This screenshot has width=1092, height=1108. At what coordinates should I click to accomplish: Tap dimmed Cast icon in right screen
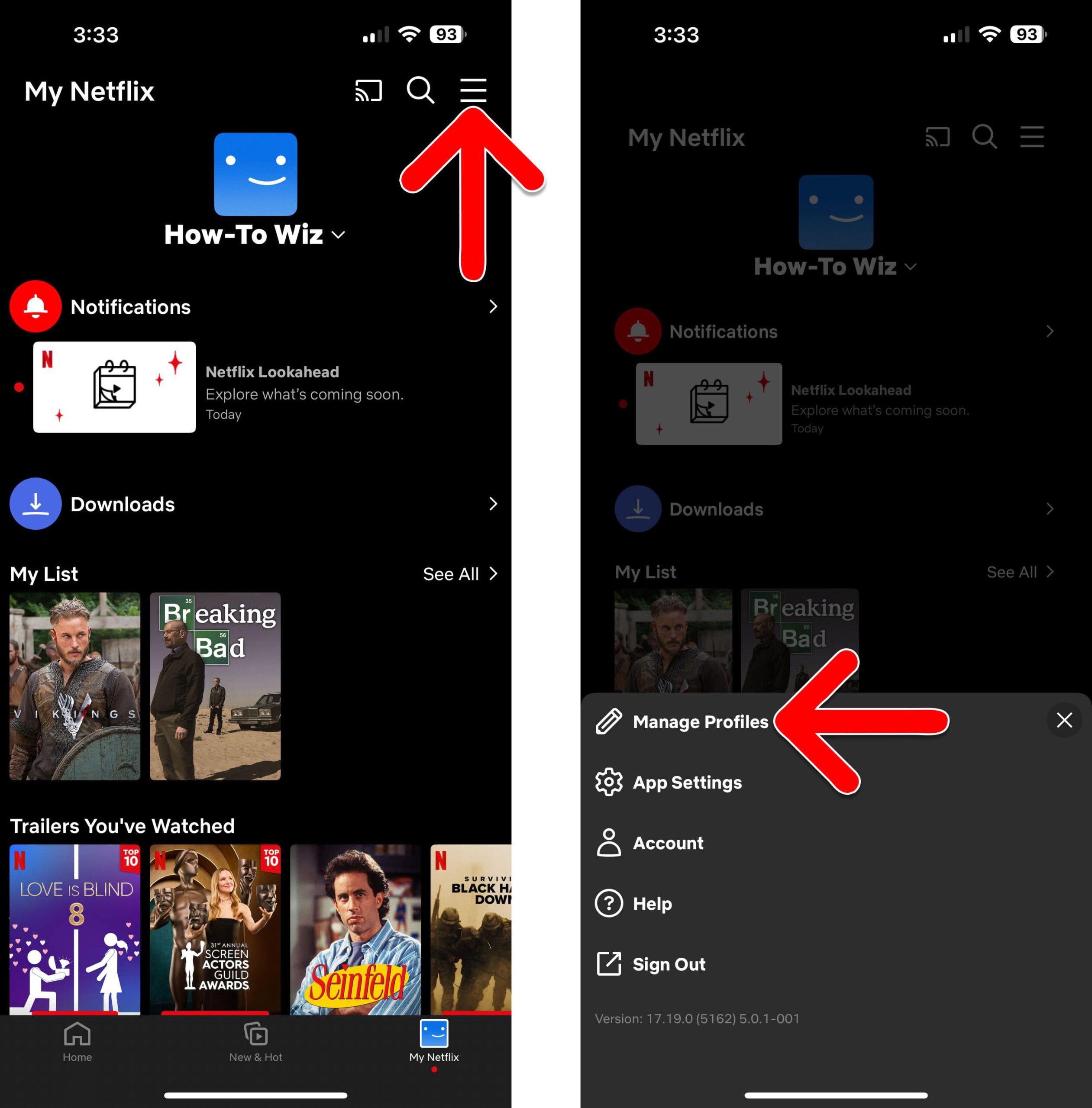coord(938,137)
